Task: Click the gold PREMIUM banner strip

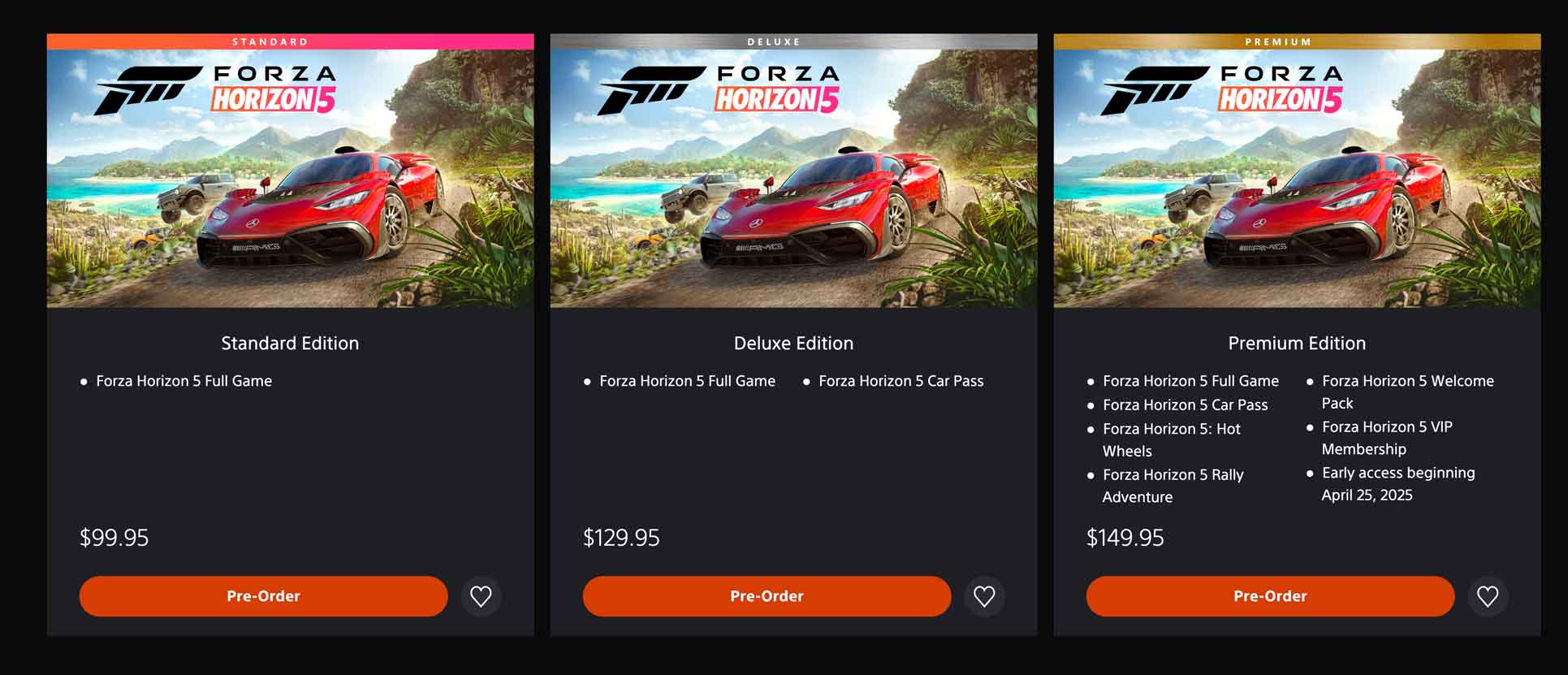Action: [1297, 41]
